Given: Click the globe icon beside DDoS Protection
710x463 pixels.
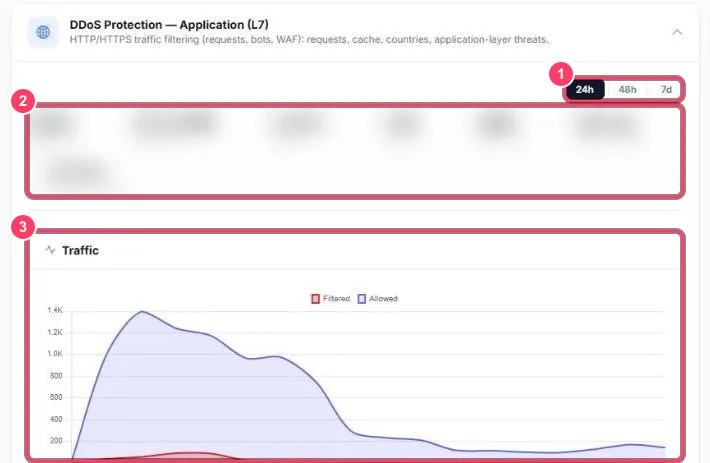Looking at the screenshot, I should pyautogui.click(x=43, y=32).
